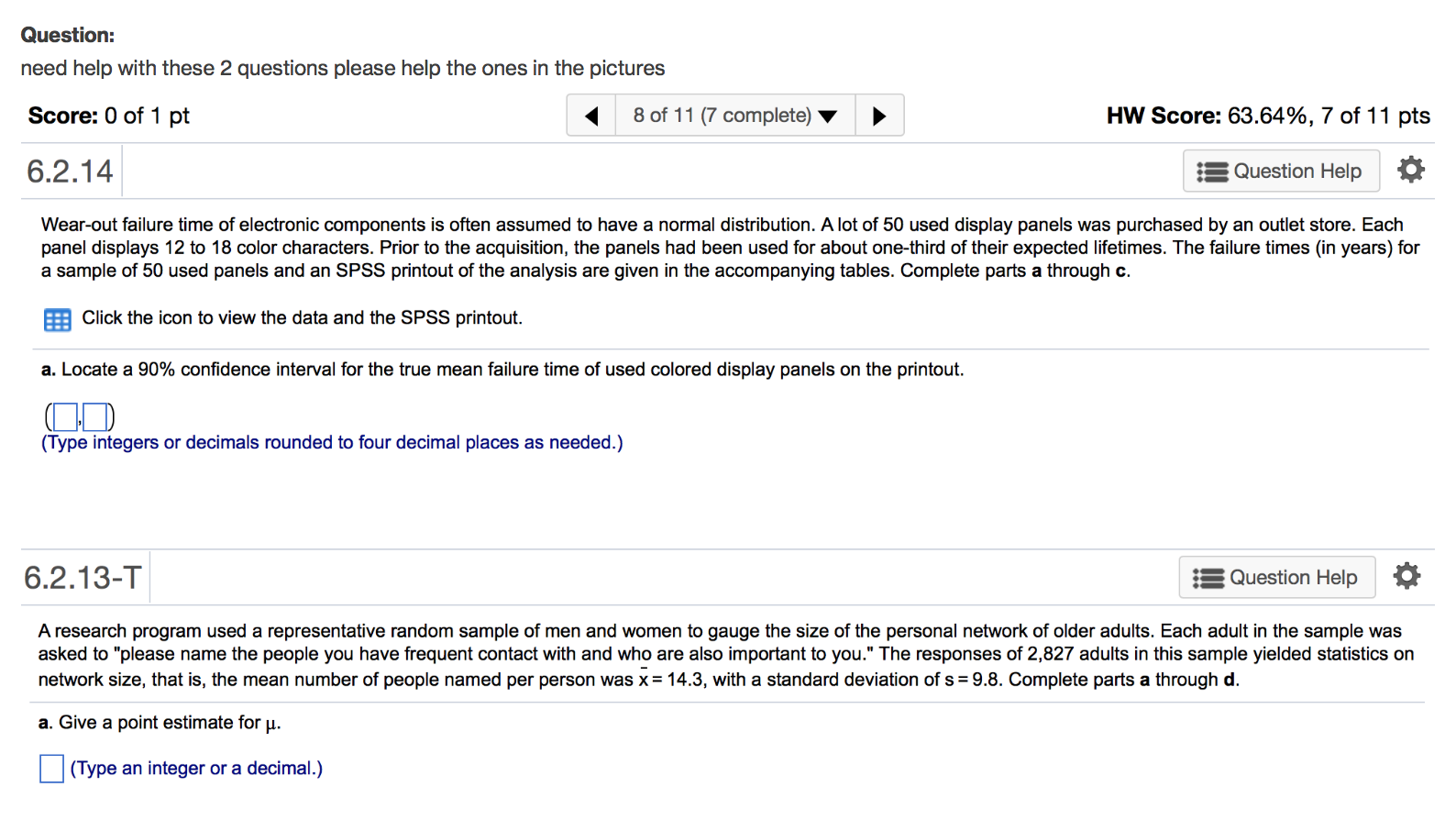
Task: Expand the question list via the dropdown triangle
Action: [826, 116]
